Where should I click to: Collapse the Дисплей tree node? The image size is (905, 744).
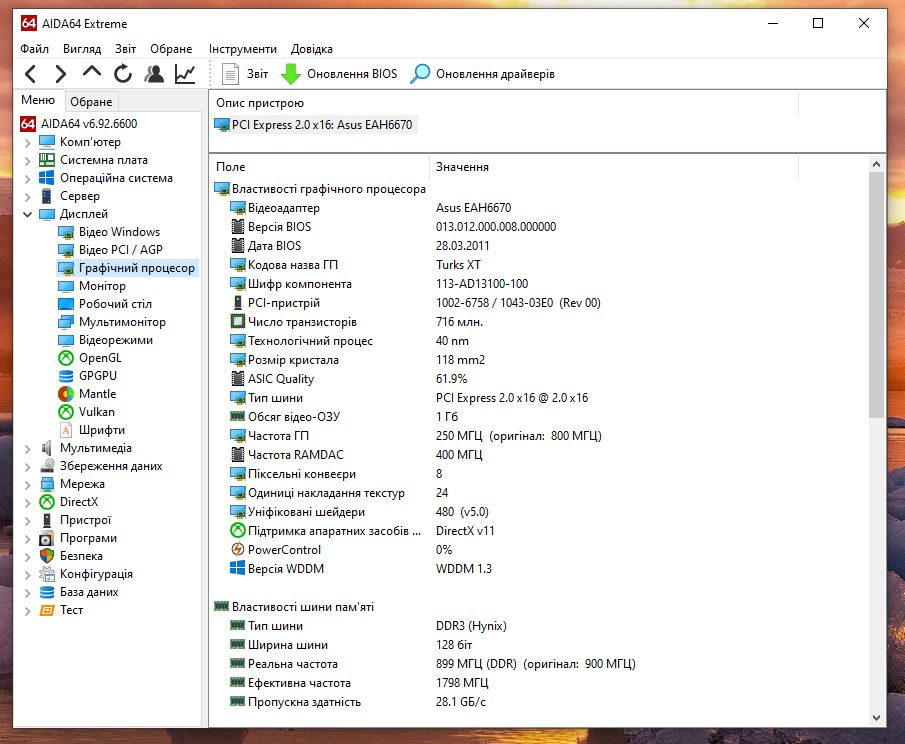(x=28, y=215)
